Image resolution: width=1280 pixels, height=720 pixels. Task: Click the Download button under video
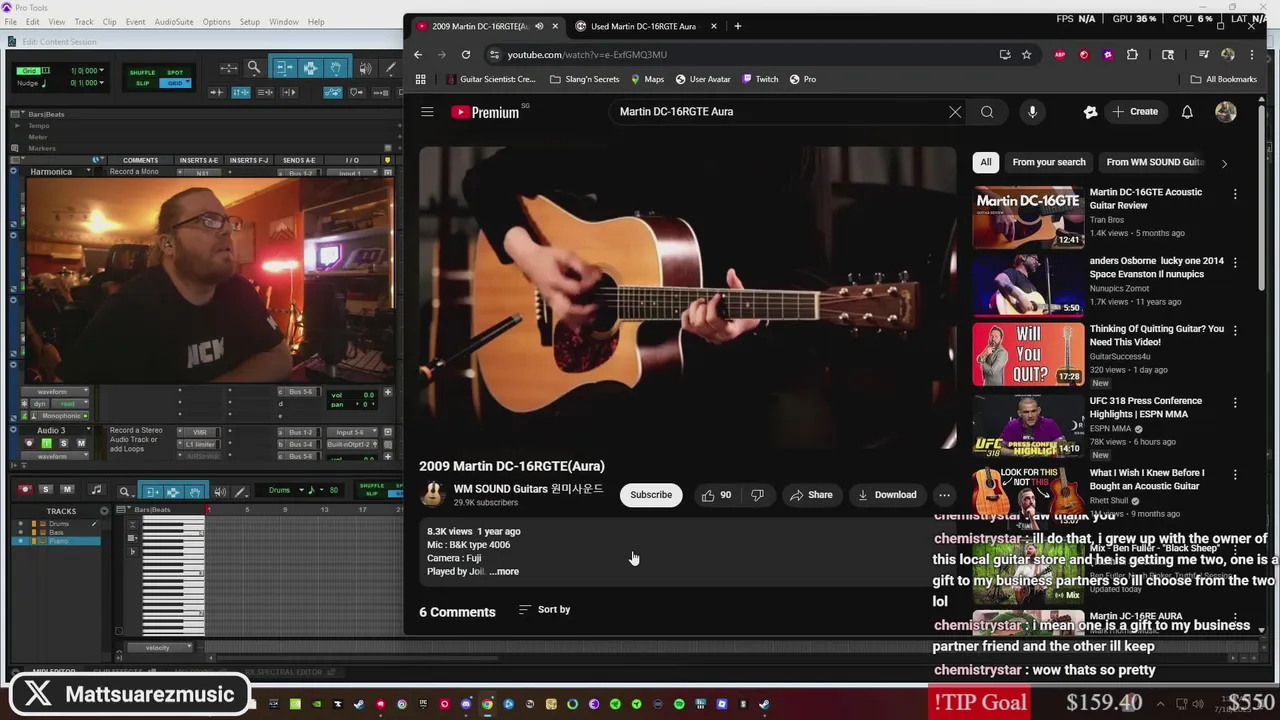coord(887,495)
